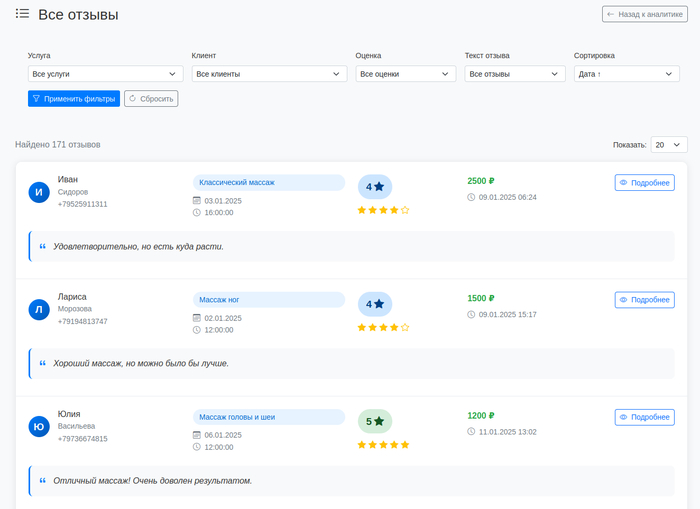Click the rating badge 5 star for Юлия
This screenshot has width=700, height=509.
point(375,421)
